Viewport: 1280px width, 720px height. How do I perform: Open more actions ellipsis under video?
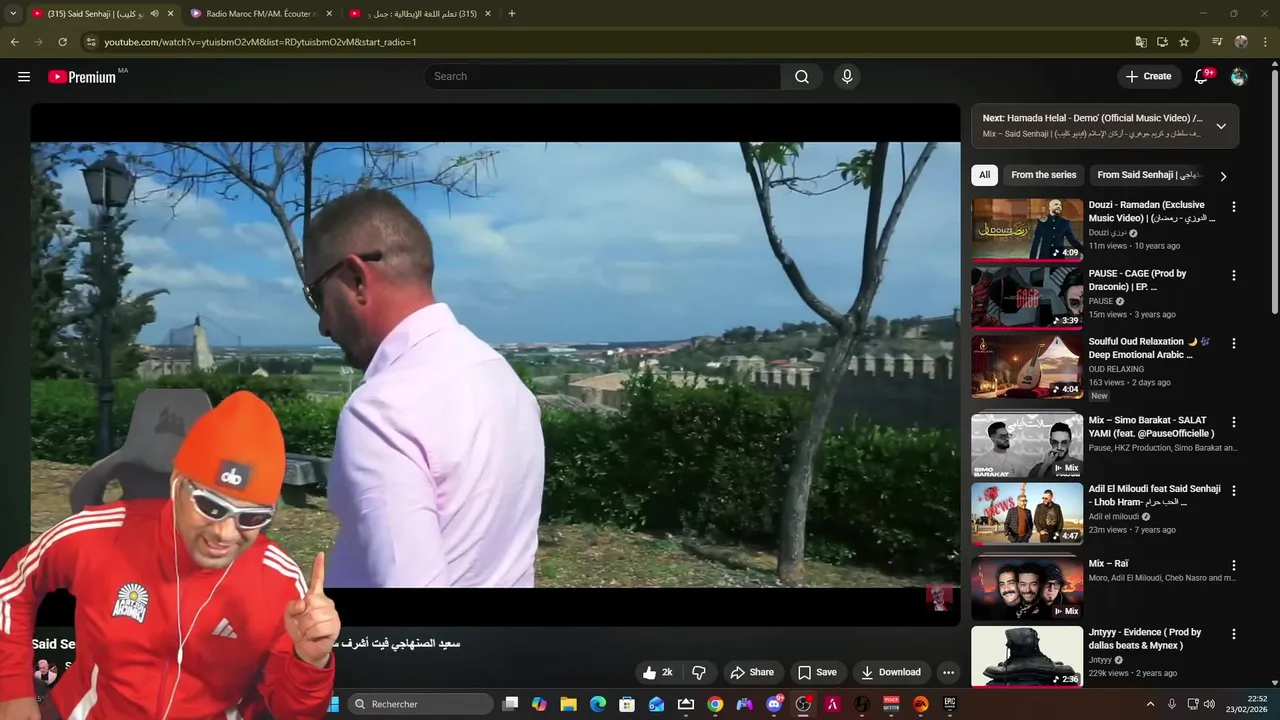[x=948, y=672]
